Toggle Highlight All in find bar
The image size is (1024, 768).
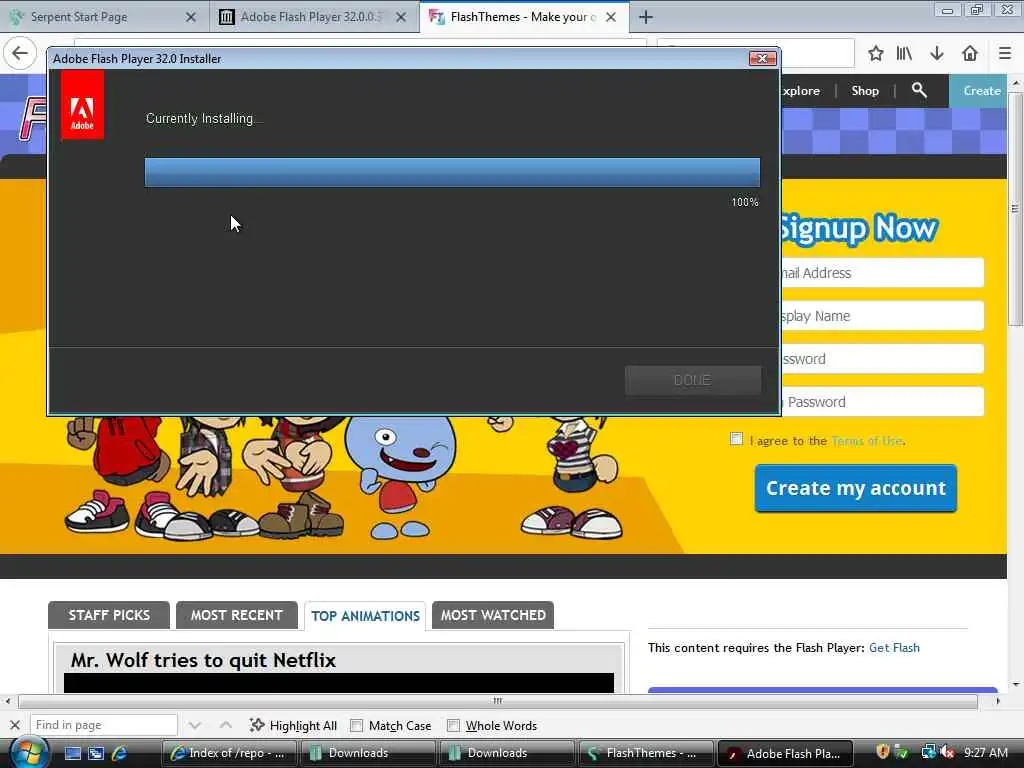click(293, 726)
